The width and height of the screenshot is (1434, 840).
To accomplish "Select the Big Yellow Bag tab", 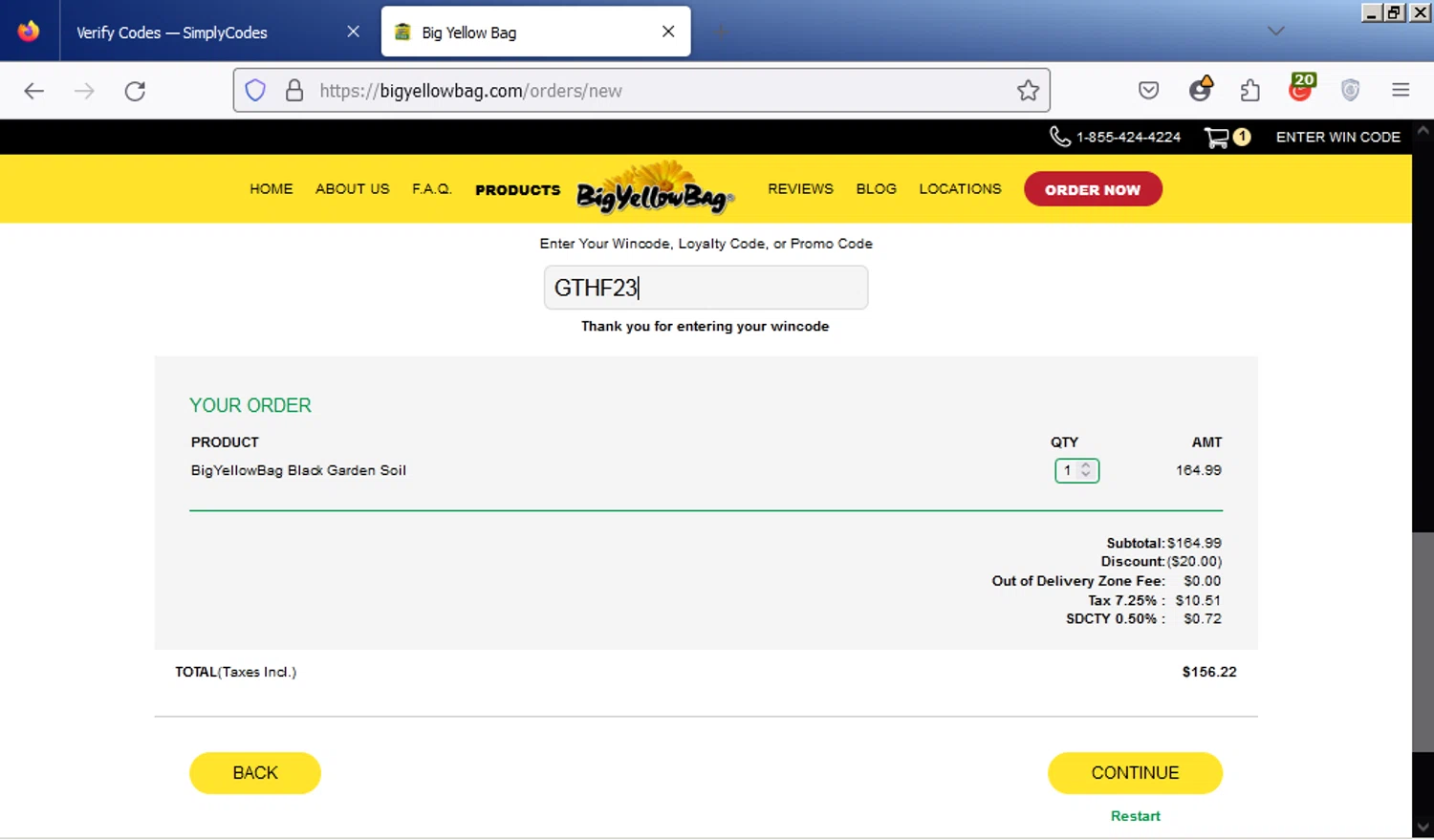I will (x=535, y=32).
